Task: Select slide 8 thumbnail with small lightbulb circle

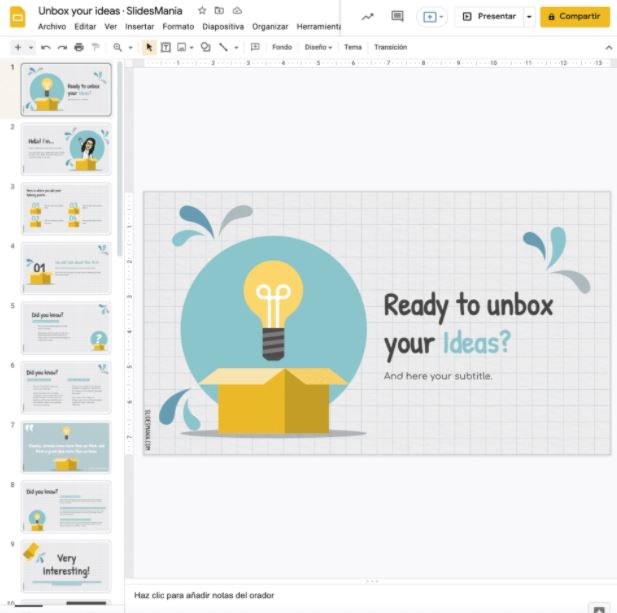Action: pos(66,507)
